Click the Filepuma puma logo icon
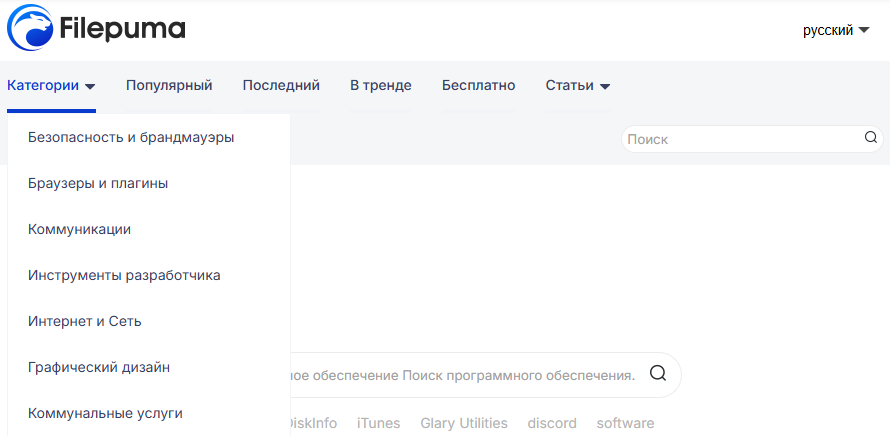The height and width of the screenshot is (436, 890). pos(30,28)
